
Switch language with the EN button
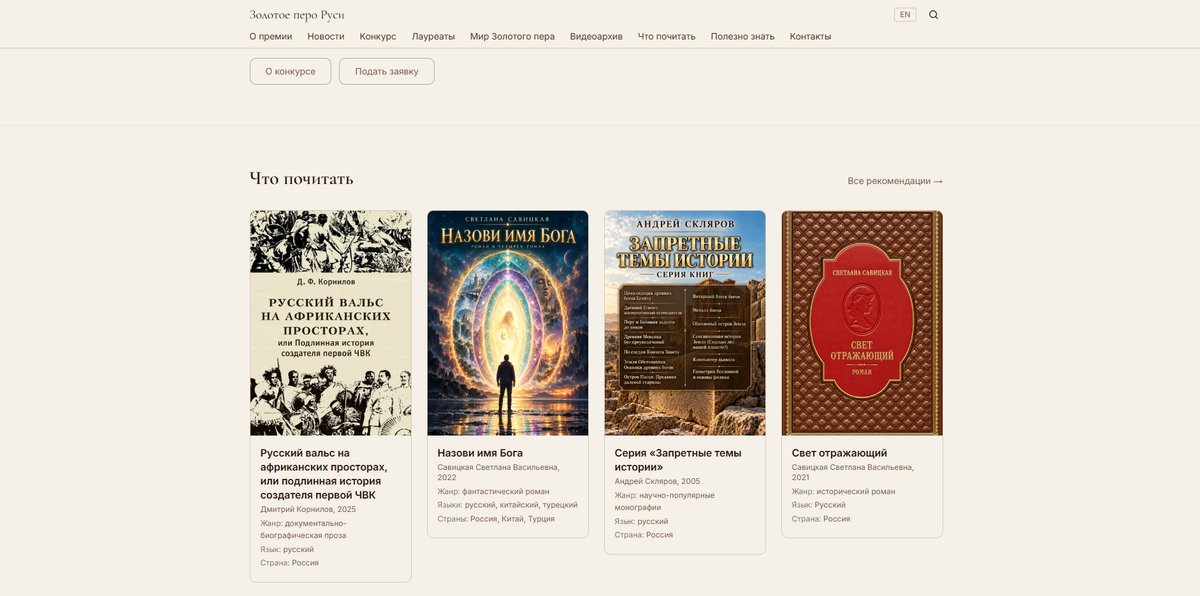point(905,15)
